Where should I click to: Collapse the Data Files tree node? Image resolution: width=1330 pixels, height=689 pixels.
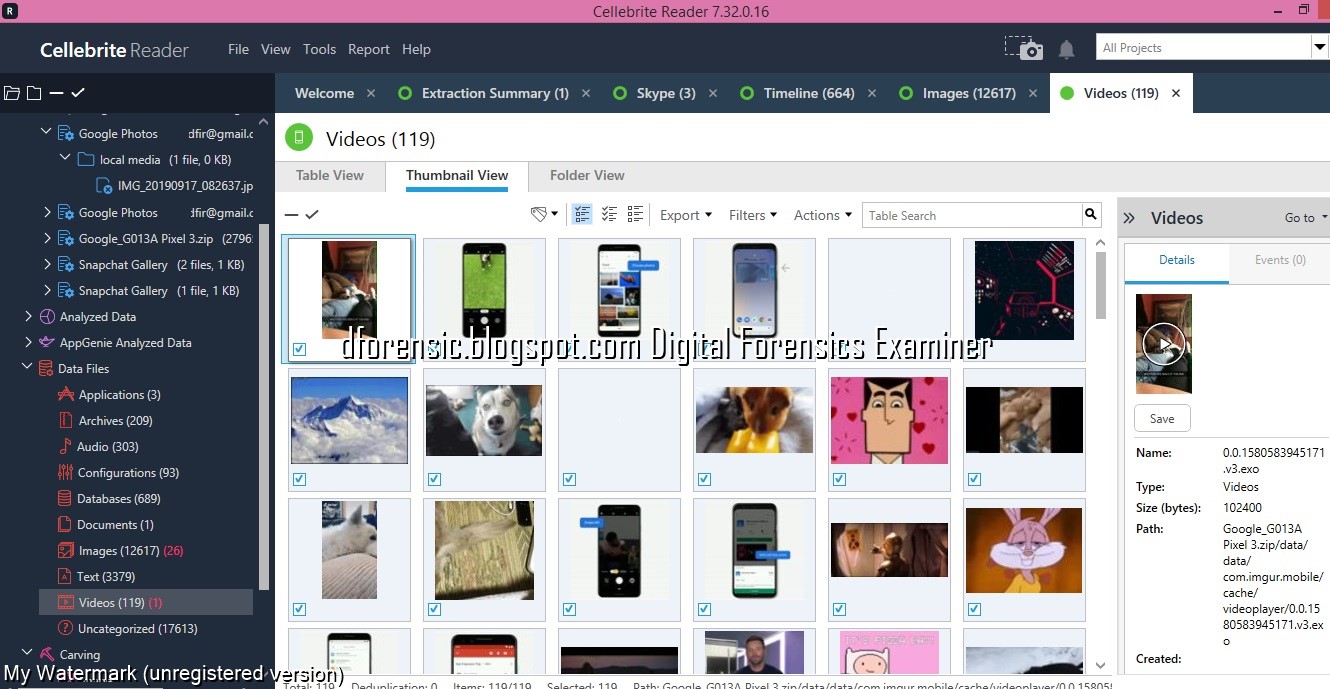click(28, 369)
